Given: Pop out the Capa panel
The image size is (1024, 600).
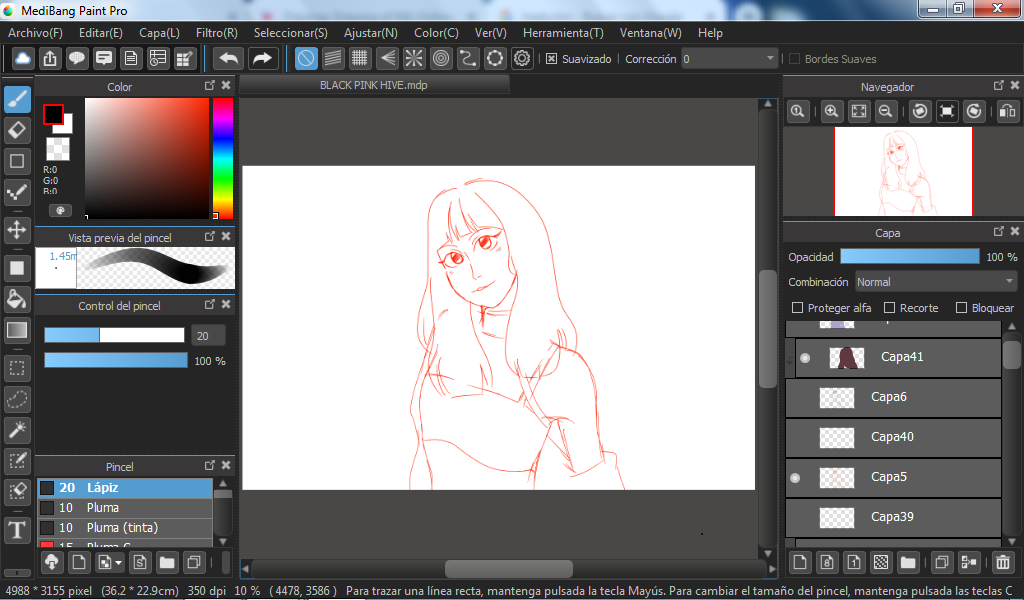Looking at the screenshot, I should pos(999,232).
